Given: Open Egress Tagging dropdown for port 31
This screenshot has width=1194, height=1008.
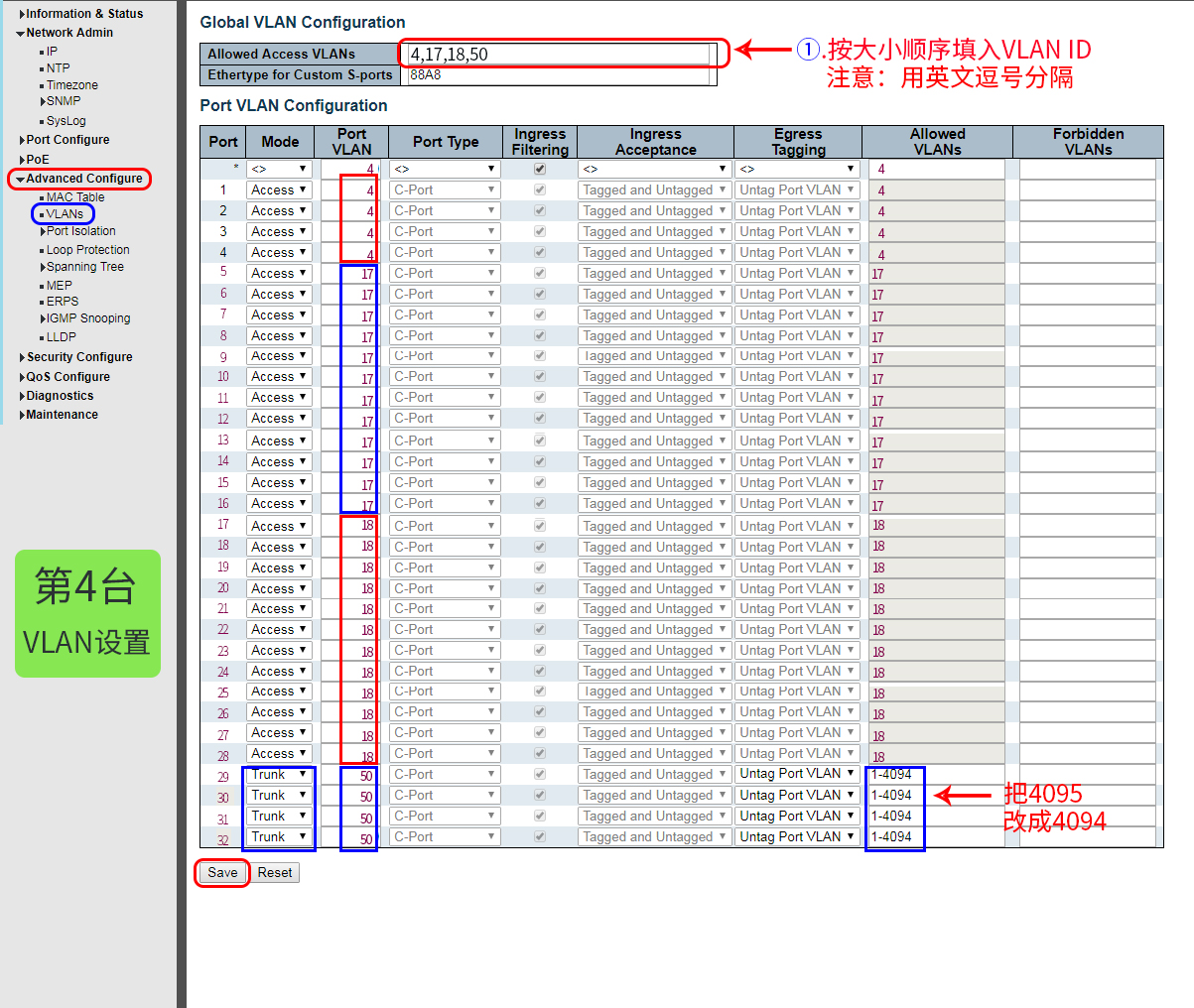Looking at the screenshot, I should coord(797,817).
